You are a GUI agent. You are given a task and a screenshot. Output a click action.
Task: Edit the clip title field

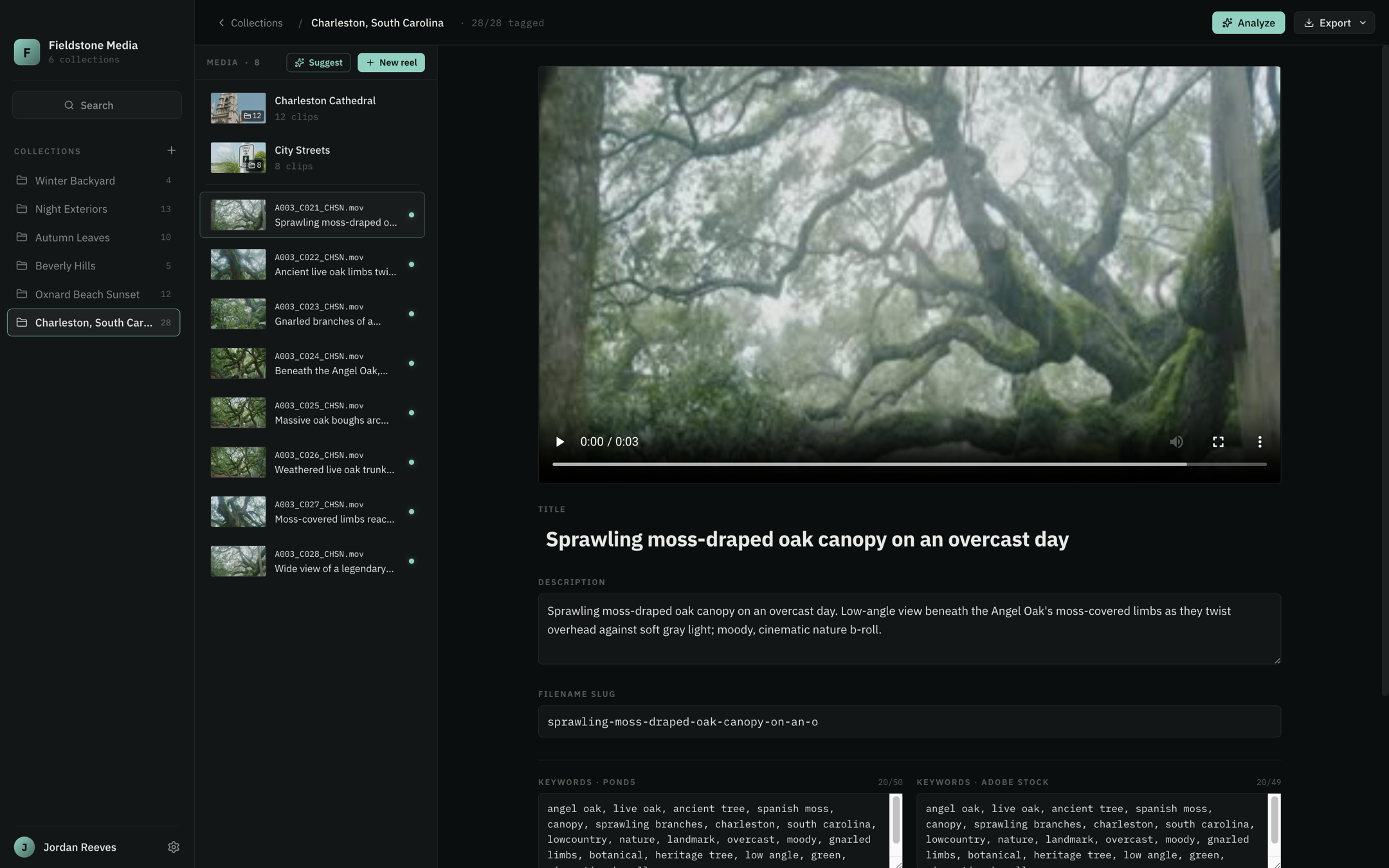coord(909,539)
